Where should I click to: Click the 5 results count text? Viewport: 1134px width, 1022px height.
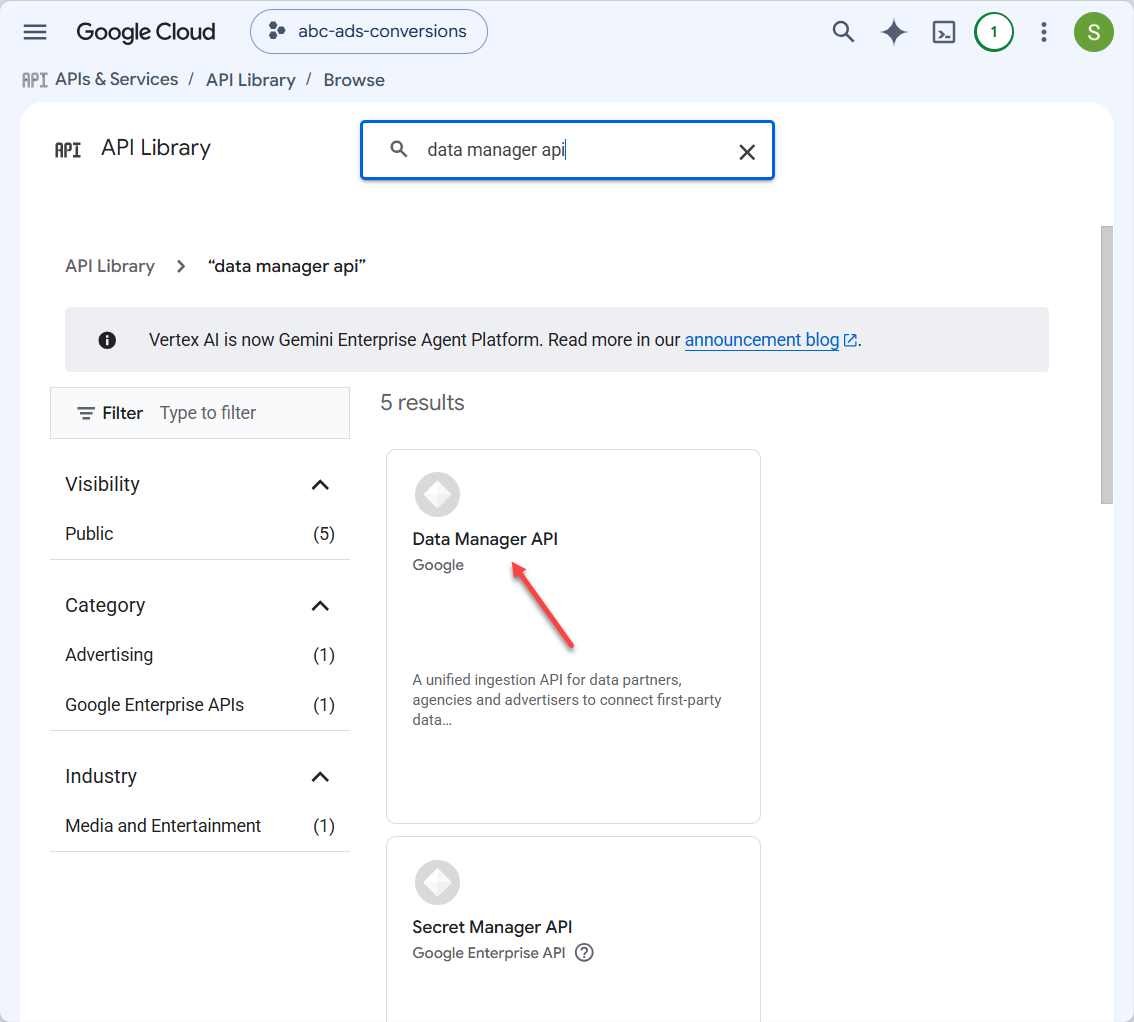tap(422, 403)
